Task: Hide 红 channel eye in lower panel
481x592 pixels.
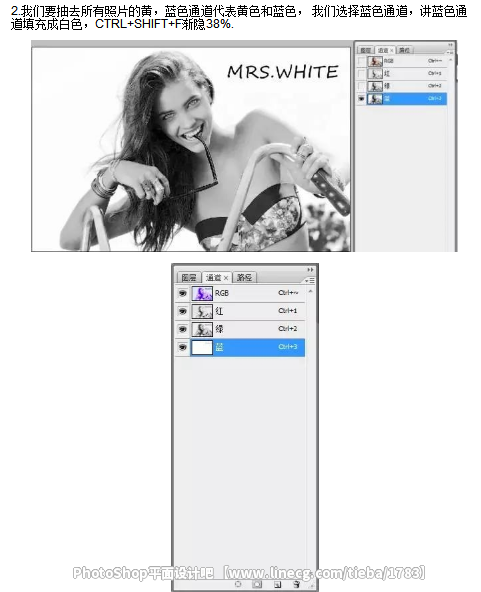Action: click(183, 311)
